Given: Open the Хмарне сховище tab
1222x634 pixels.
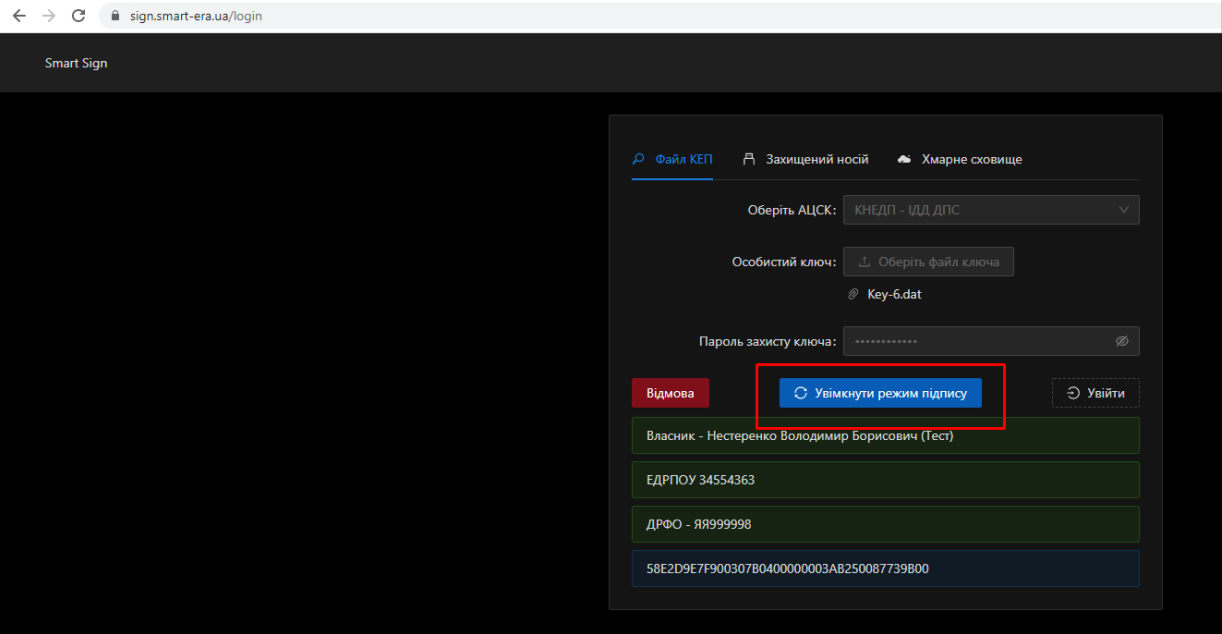Looking at the screenshot, I should click(971, 160).
